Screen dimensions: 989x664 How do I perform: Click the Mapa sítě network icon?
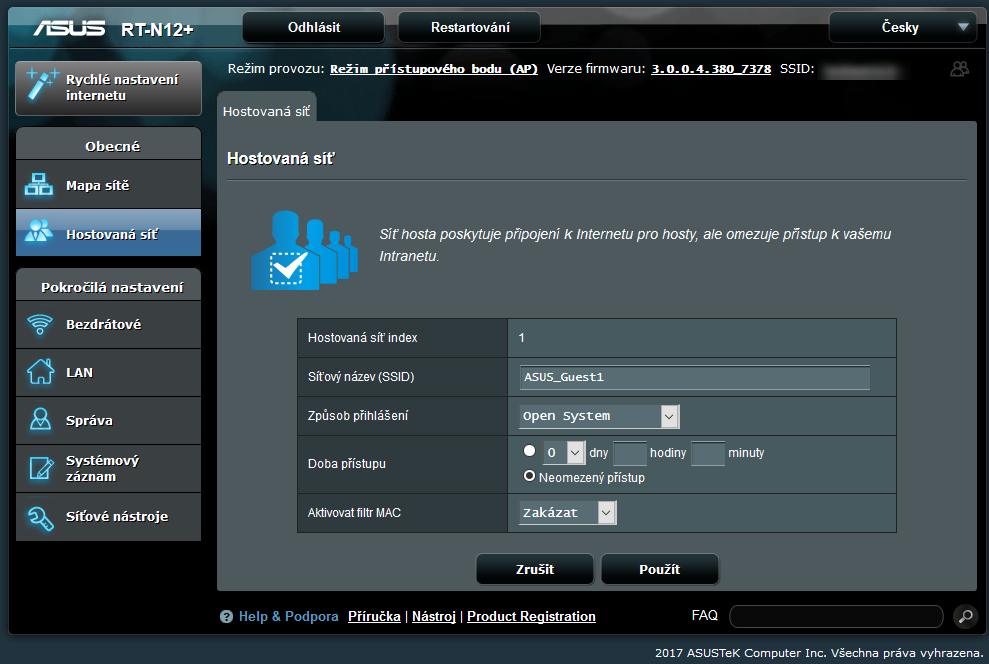point(38,184)
